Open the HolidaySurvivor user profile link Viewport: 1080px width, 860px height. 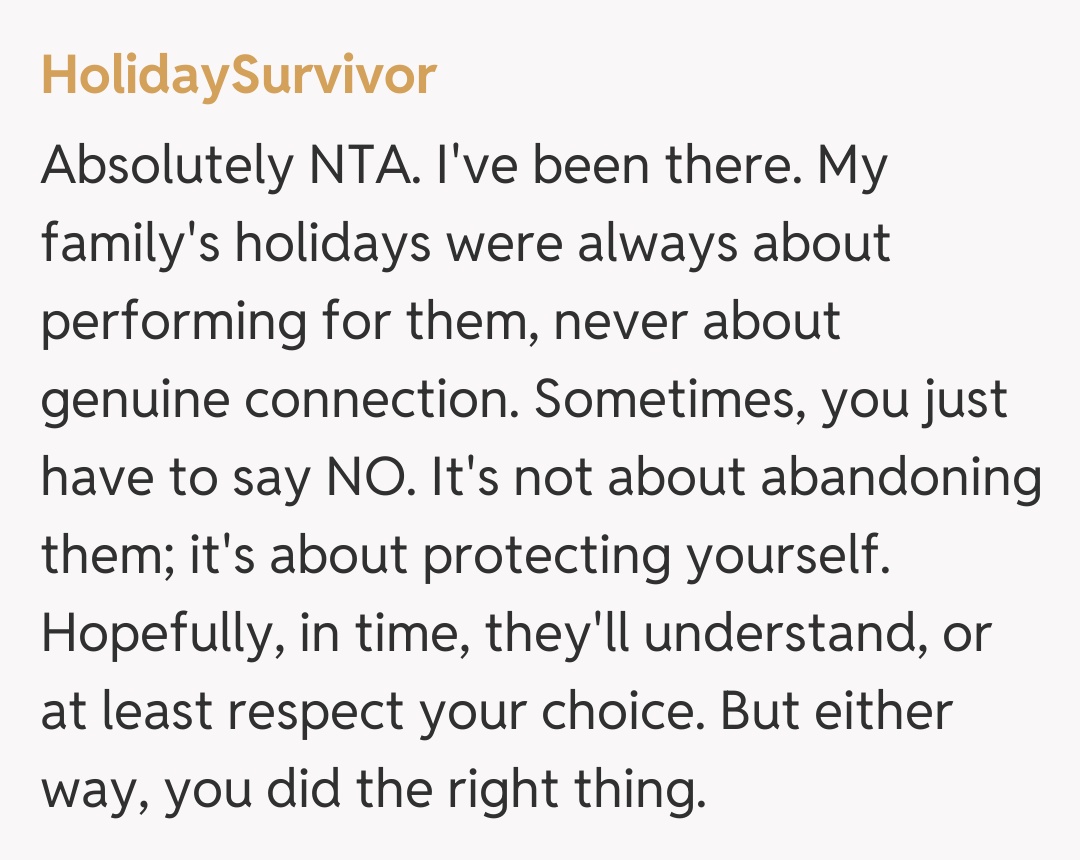pos(238,76)
